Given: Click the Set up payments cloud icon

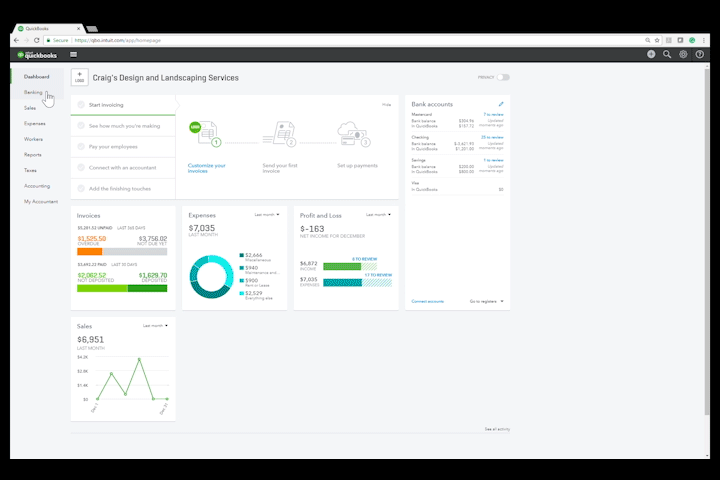Looking at the screenshot, I should [x=354, y=134].
